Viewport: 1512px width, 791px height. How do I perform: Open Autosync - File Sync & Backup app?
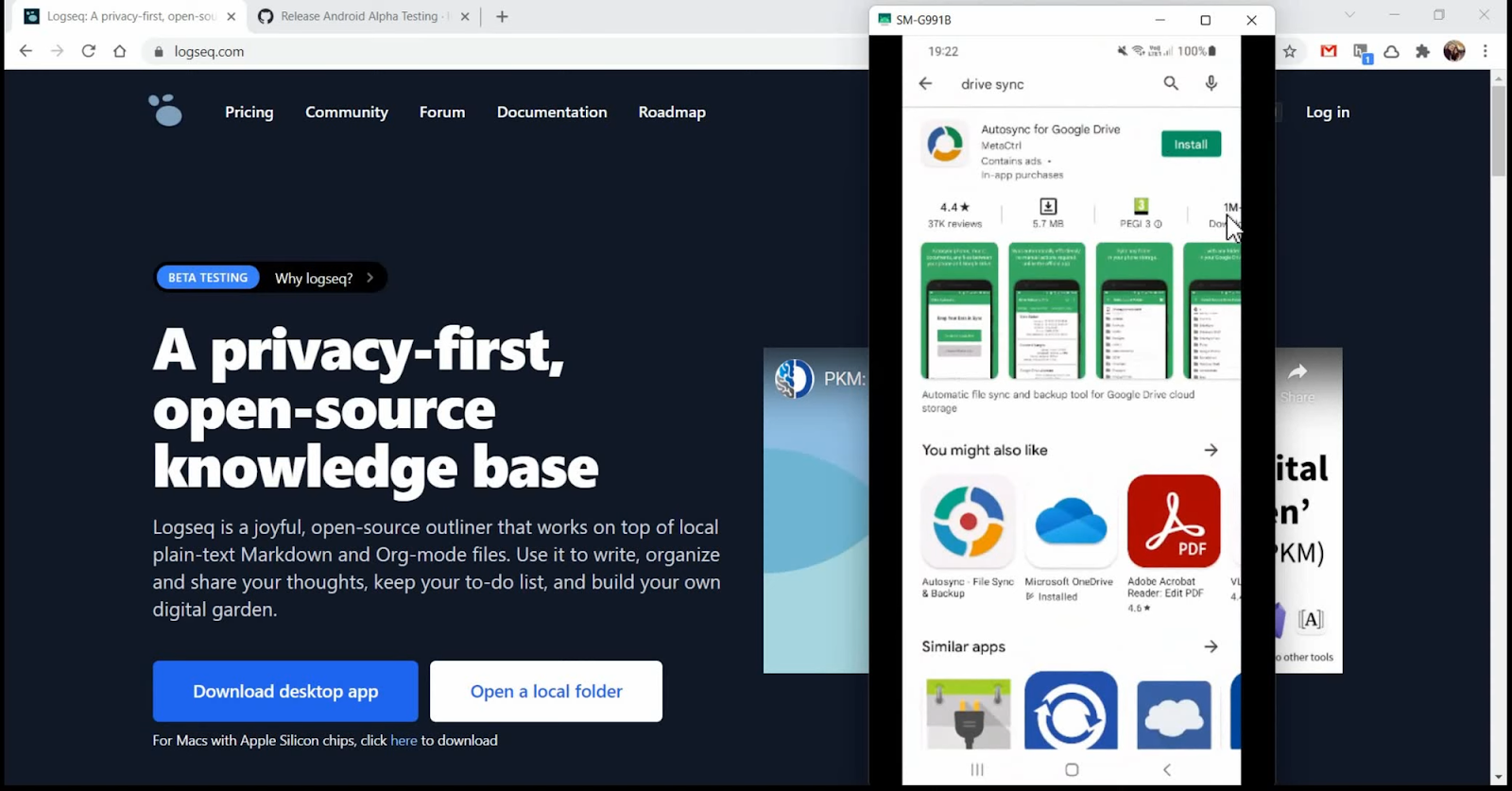tap(968, 537)
